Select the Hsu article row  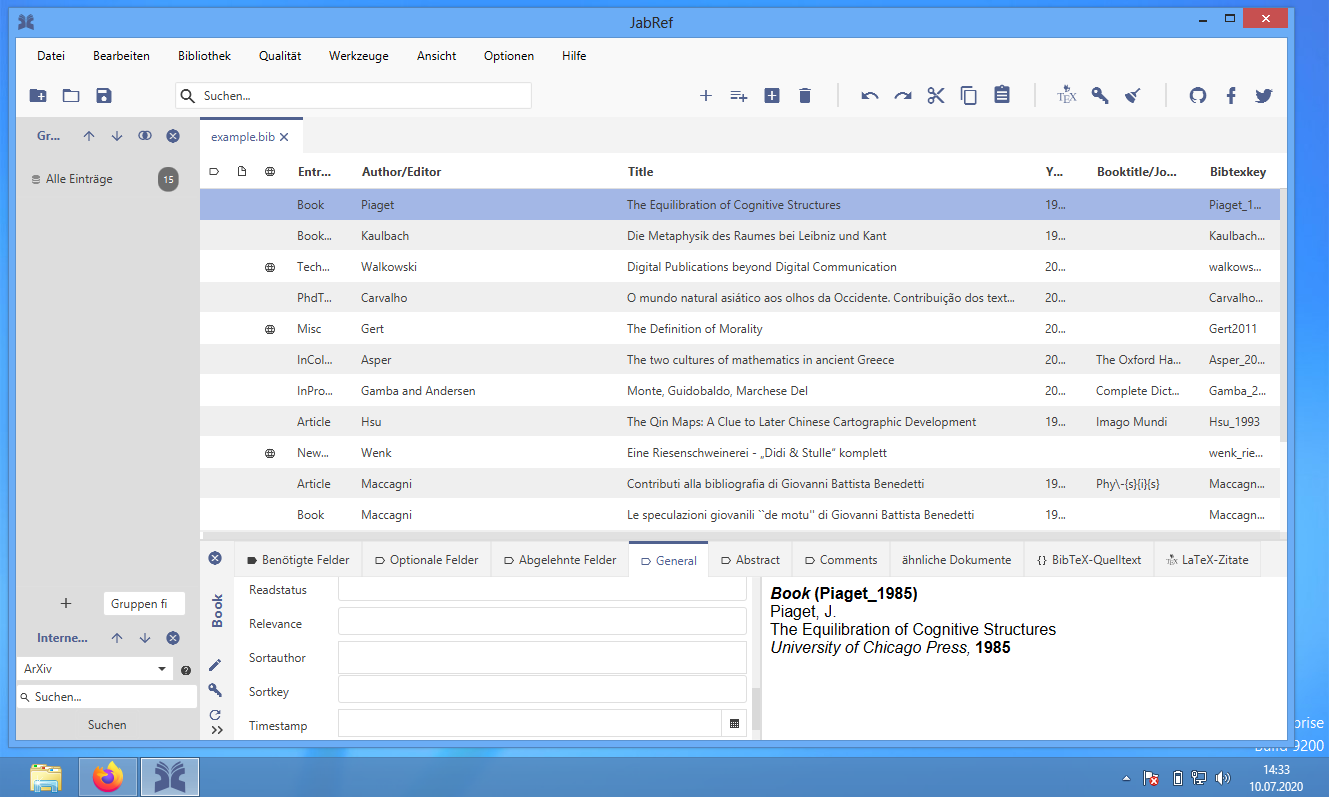click(x=740, y=422)
